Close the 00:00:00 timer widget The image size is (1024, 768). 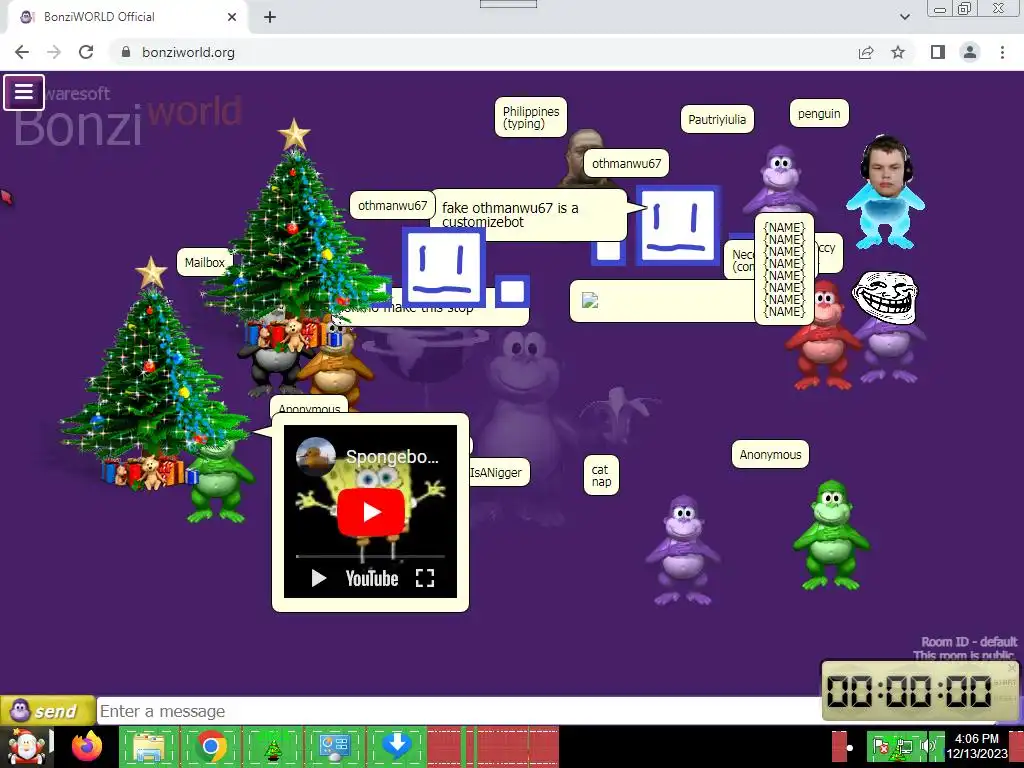[1012, 667]
